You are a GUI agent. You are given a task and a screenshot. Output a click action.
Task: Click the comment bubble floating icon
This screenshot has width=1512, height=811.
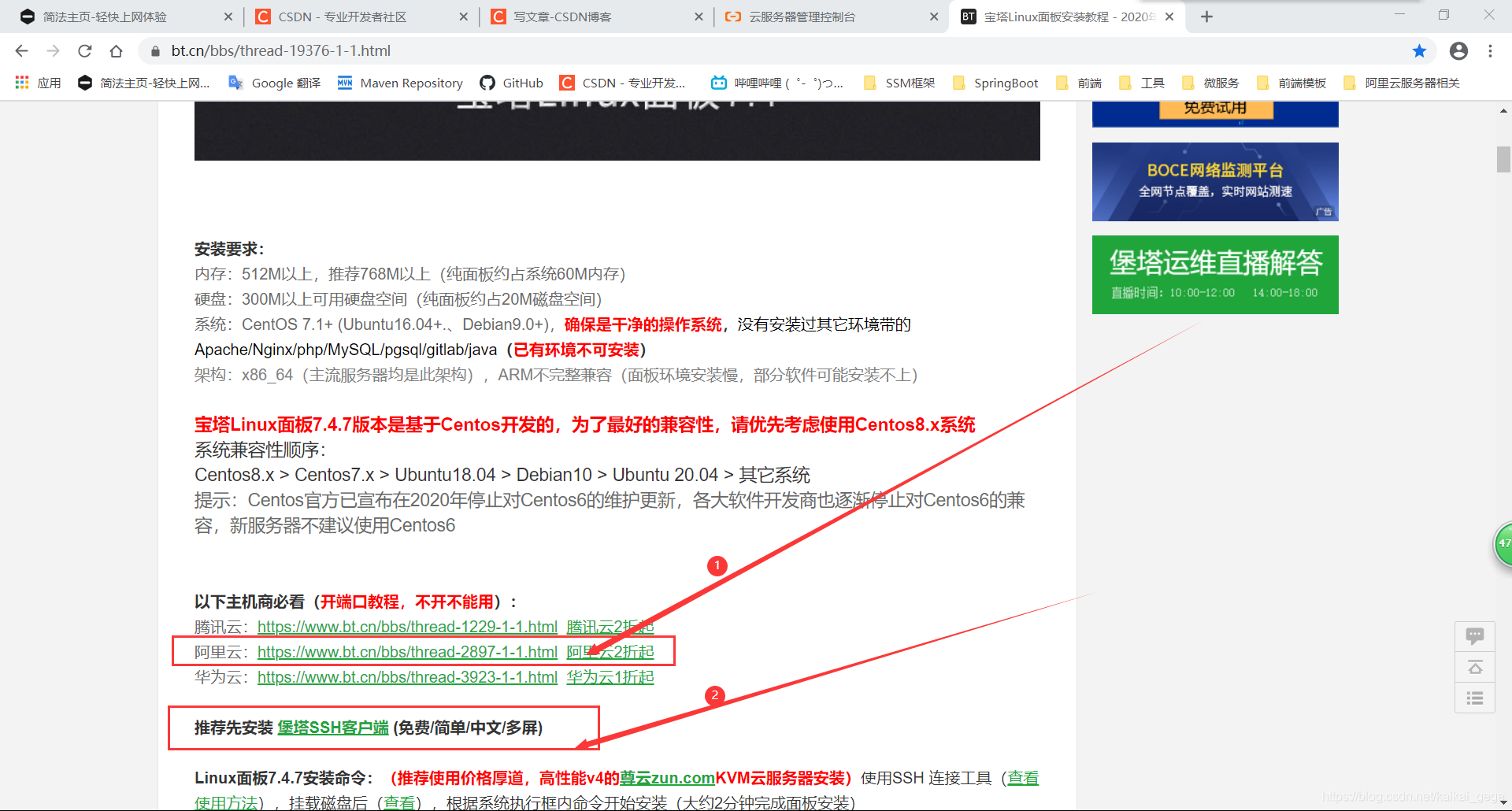(x=1475, y=635)
